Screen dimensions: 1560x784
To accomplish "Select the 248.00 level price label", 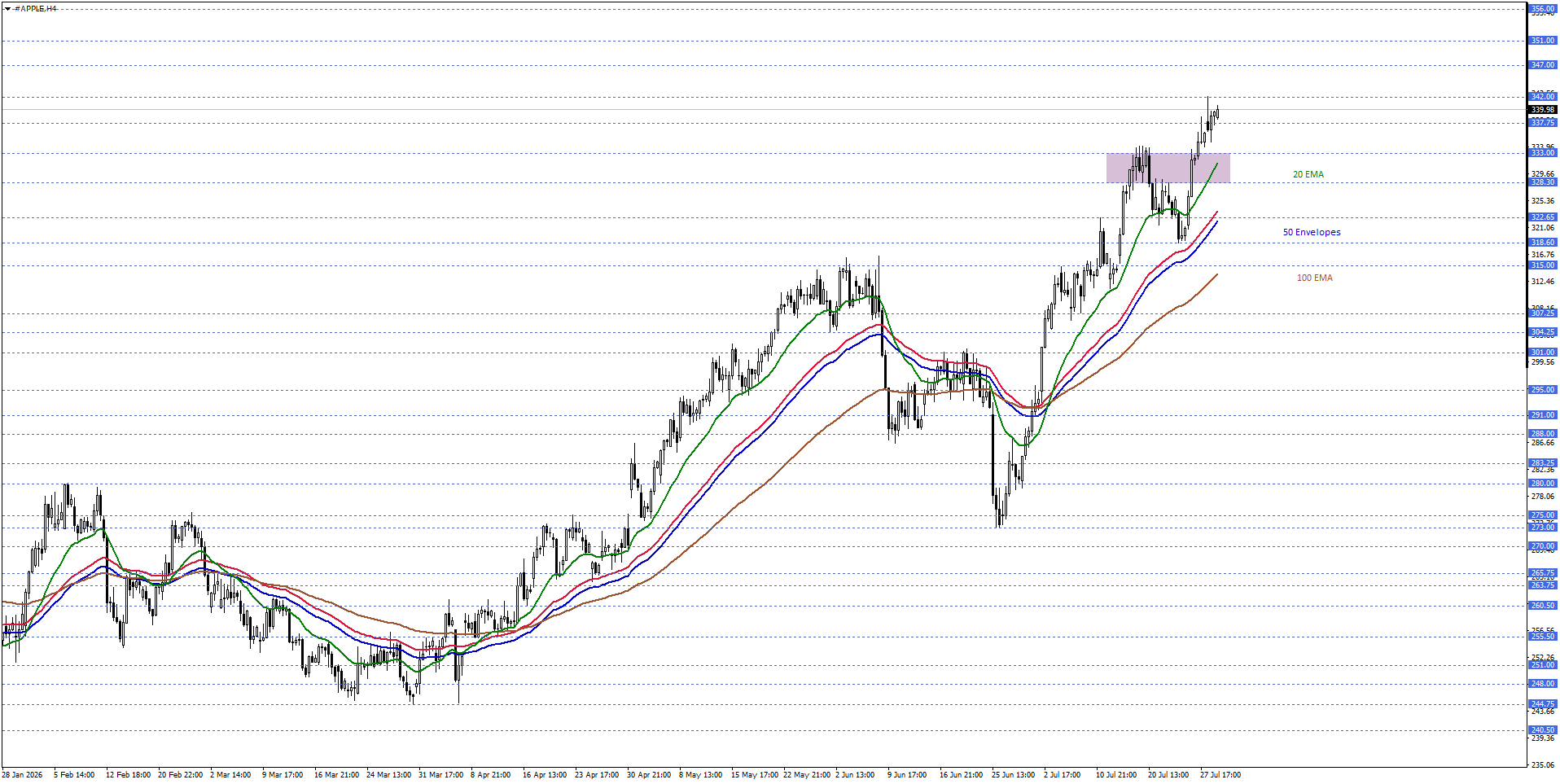I will point(1543,684).
